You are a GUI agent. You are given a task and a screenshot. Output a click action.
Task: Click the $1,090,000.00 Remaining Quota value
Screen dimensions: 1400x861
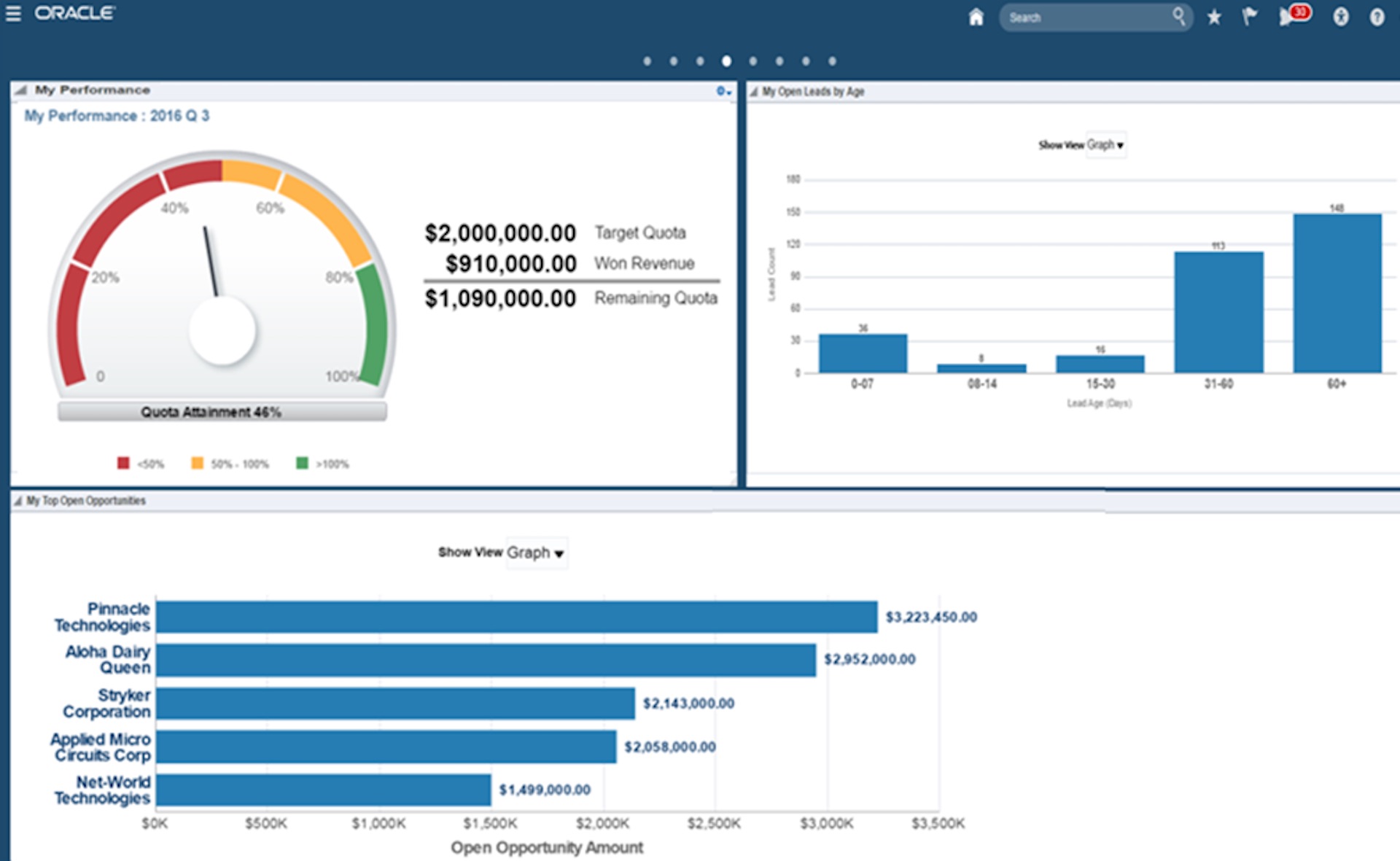coord(500,299)
